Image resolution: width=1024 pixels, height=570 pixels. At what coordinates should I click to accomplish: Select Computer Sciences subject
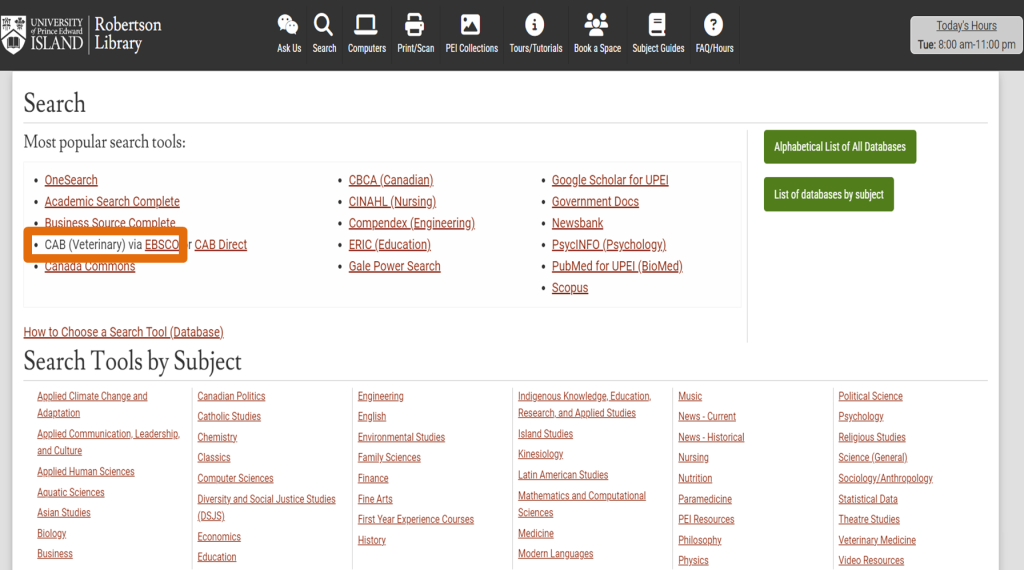[x=235, y=479]
